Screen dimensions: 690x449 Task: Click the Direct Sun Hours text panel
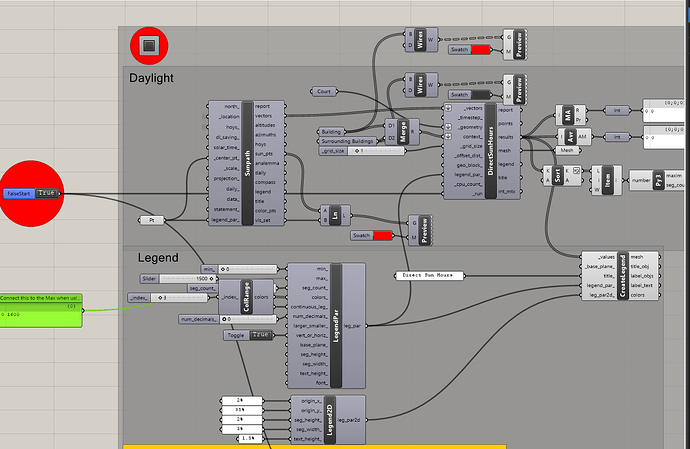tap(429, 276)
